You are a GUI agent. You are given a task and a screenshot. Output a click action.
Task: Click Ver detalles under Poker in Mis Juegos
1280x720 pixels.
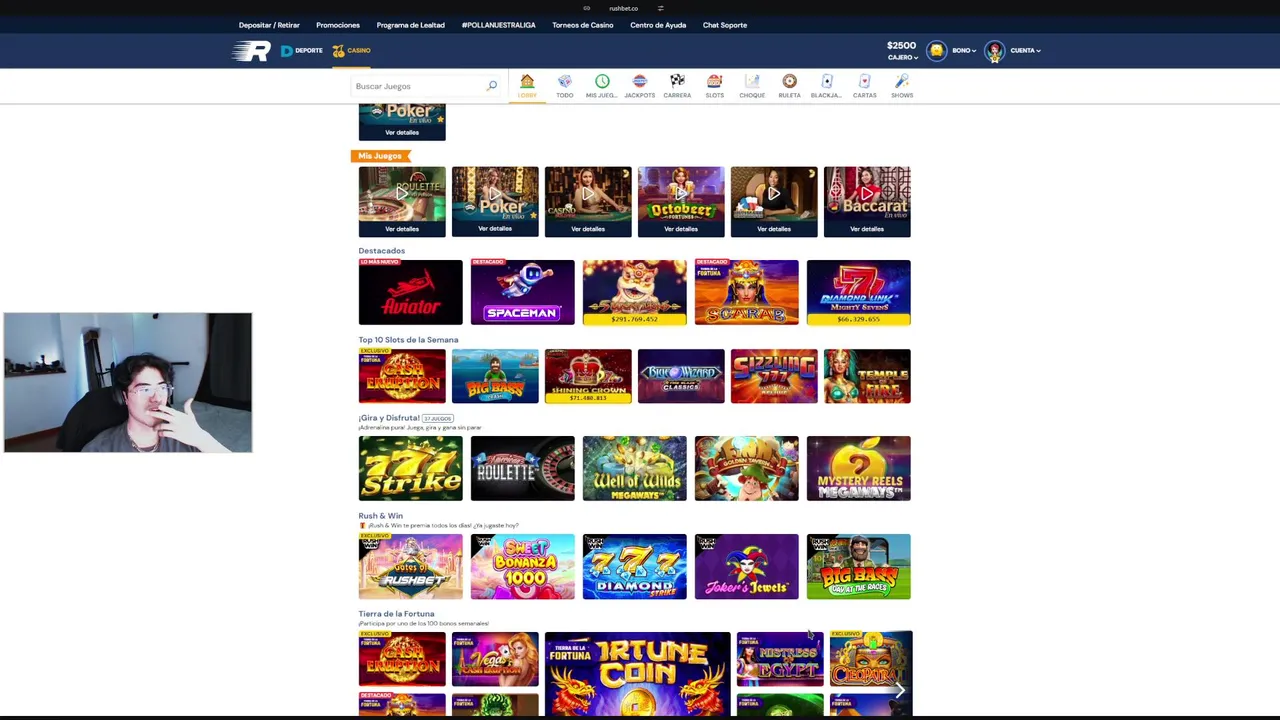[495, 229]
